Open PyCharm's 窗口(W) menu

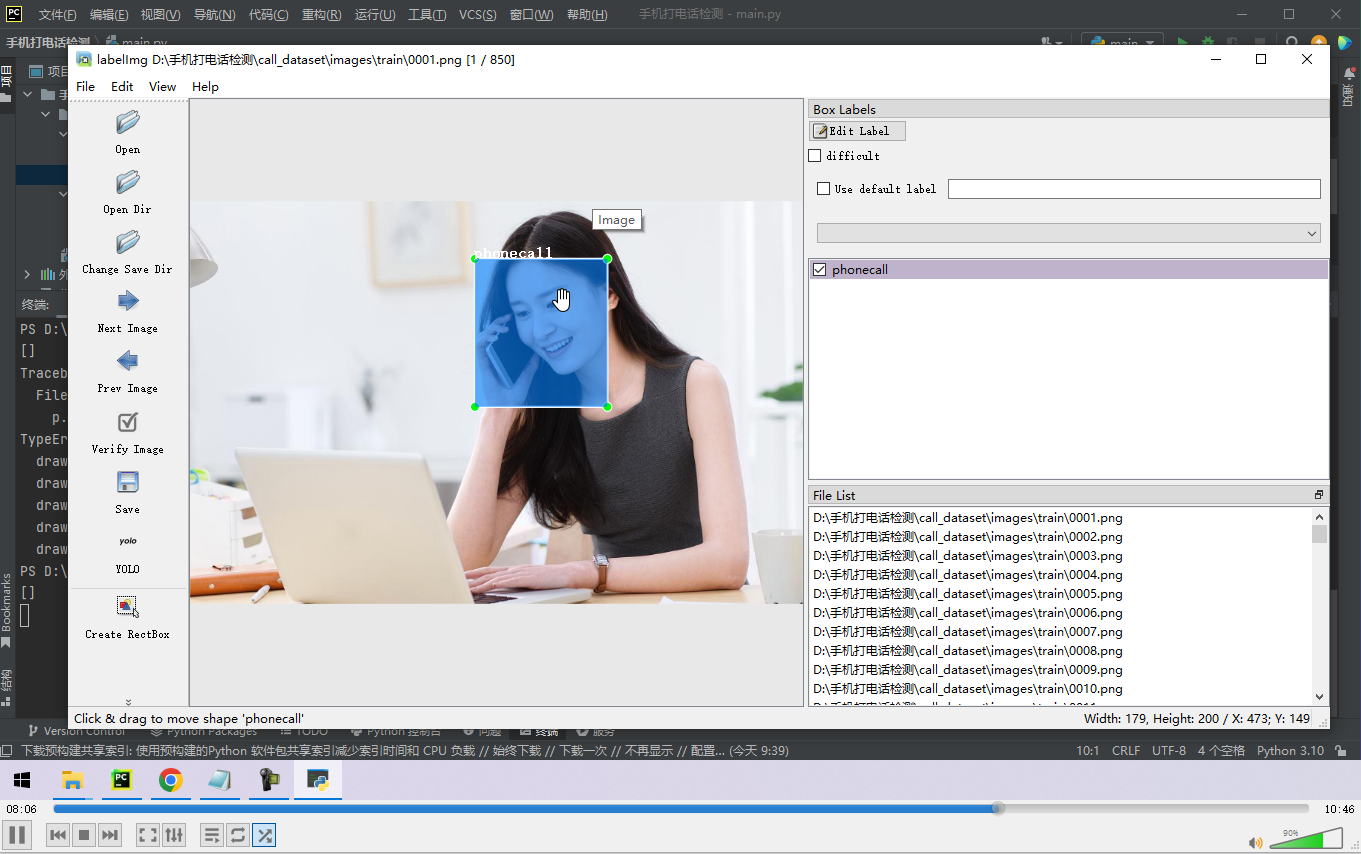tap(531, 15)
